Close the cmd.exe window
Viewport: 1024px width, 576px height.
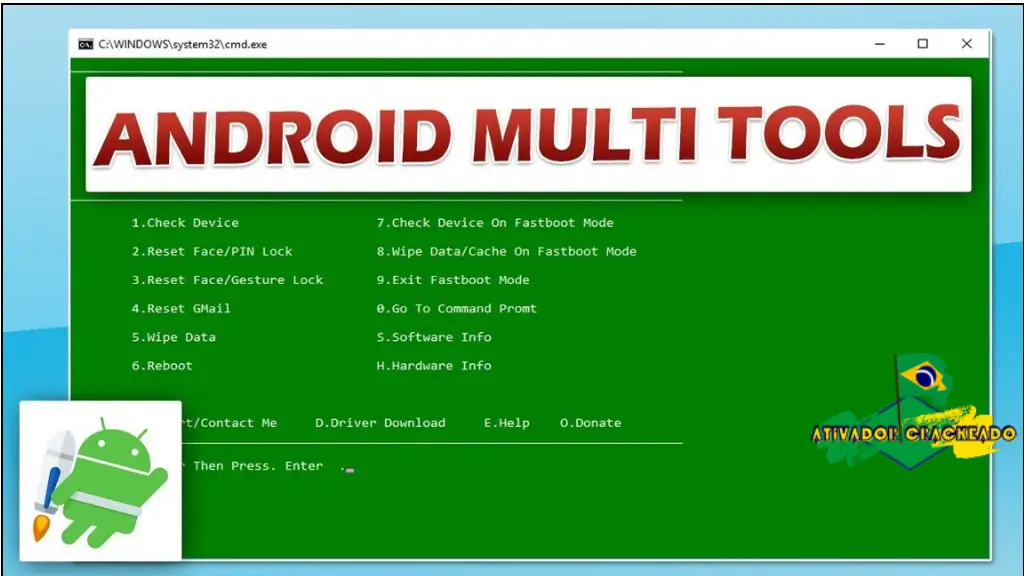click(x=967, y=44)
